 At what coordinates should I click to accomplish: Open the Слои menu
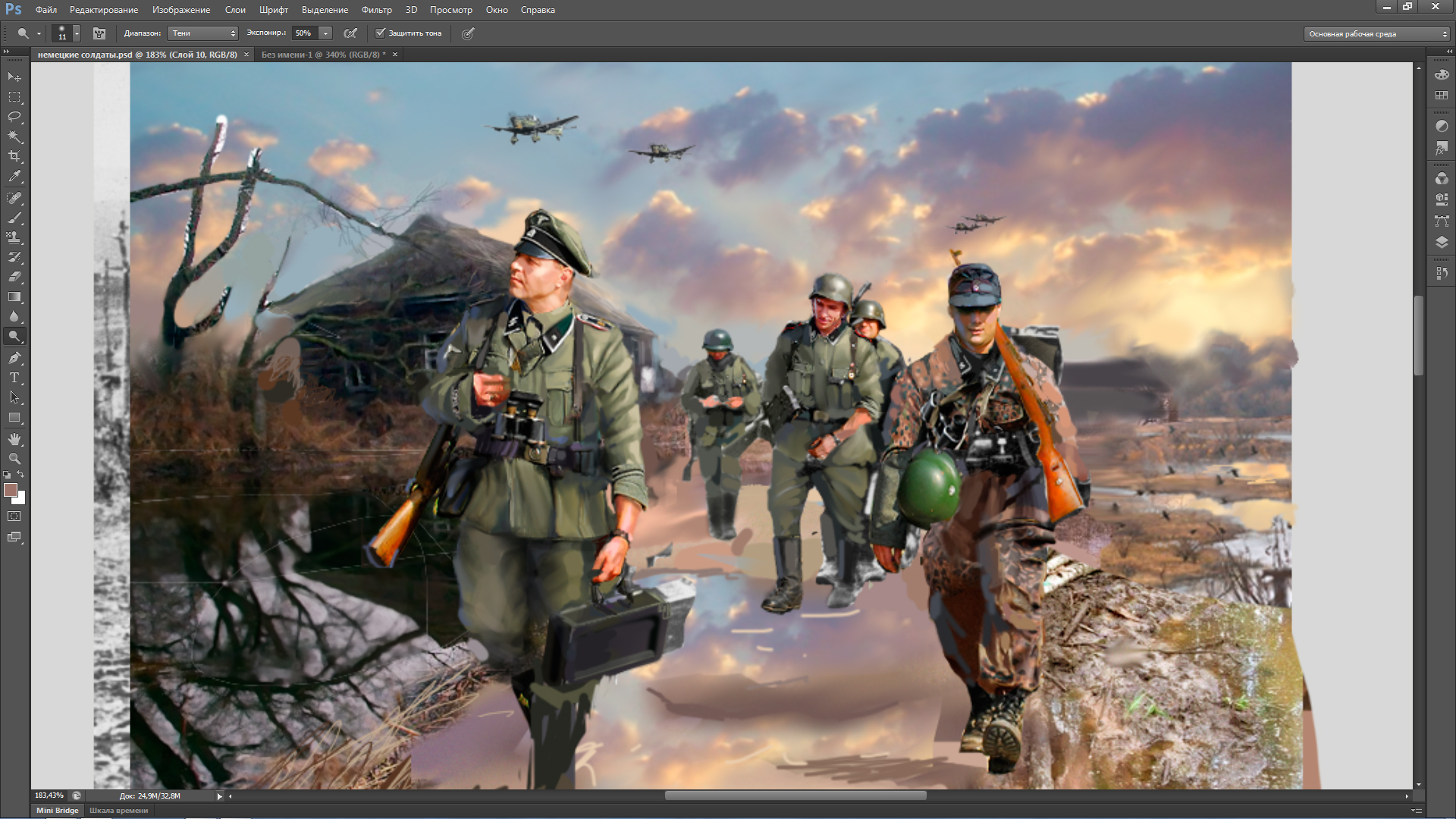tap(235, 10)
